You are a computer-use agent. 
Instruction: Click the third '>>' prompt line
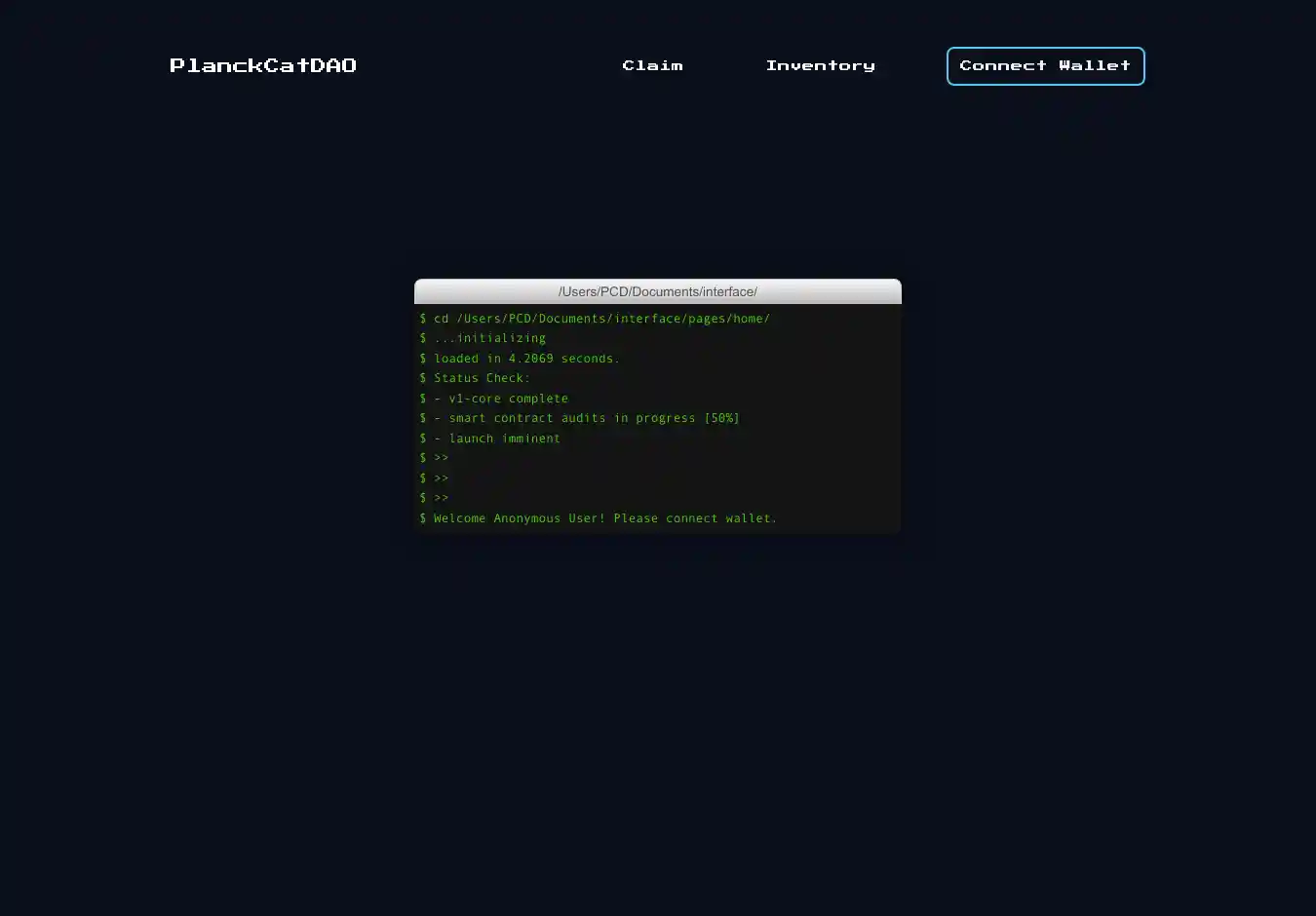point(441,498)
